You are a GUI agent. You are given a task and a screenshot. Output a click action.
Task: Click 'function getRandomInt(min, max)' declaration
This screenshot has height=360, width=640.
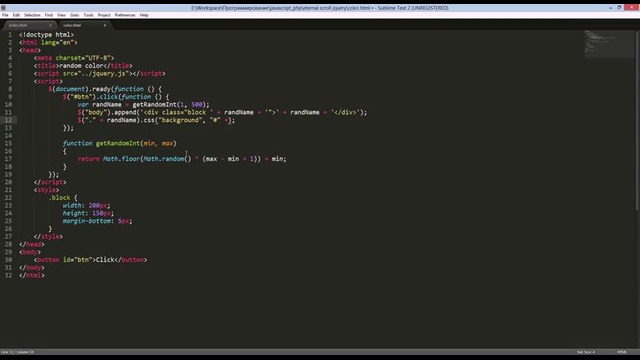(x=120, y=143)
